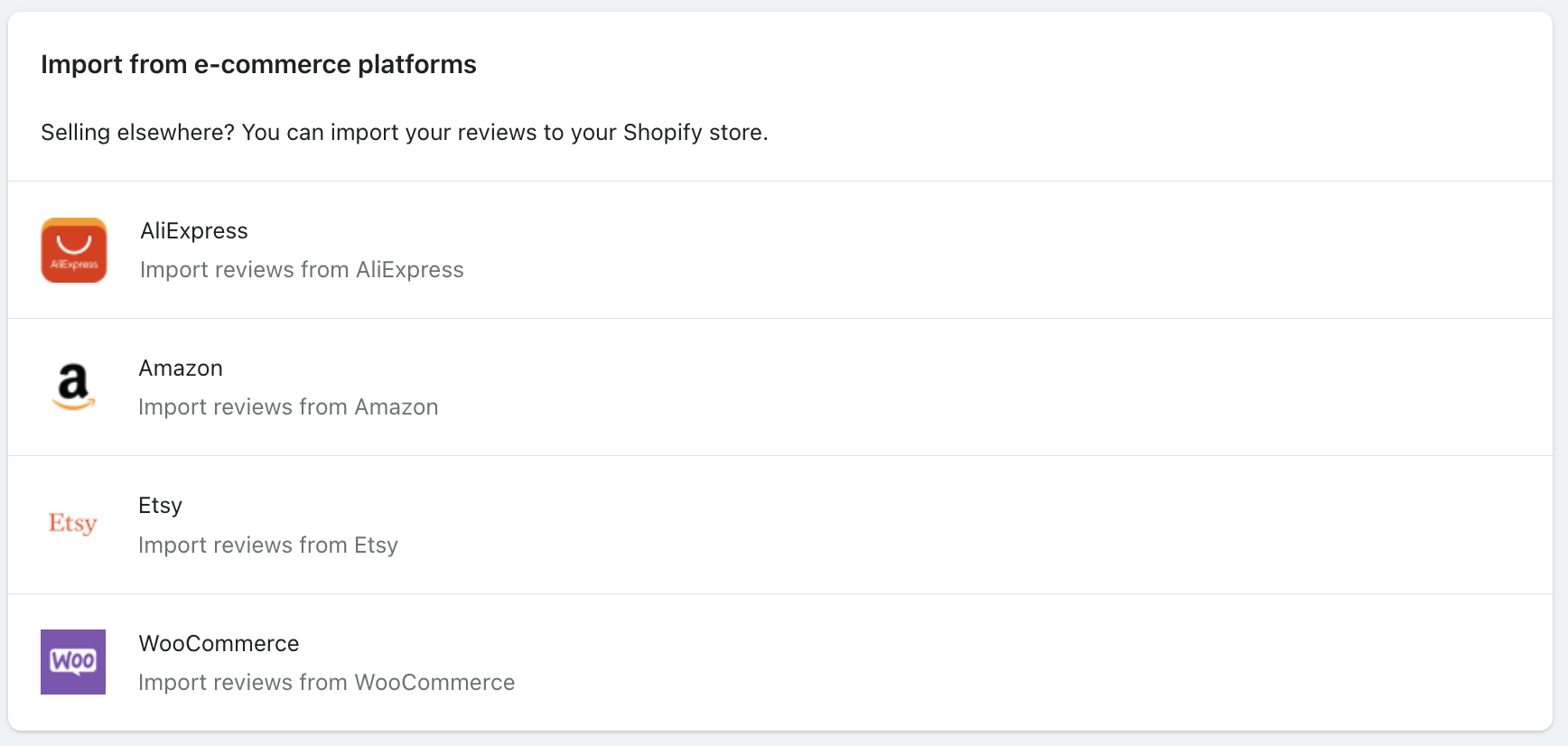Click the Amazon smile logo icon
Image resolution: width=1568 pixels, height=746 pixels.
pos(73,387)
